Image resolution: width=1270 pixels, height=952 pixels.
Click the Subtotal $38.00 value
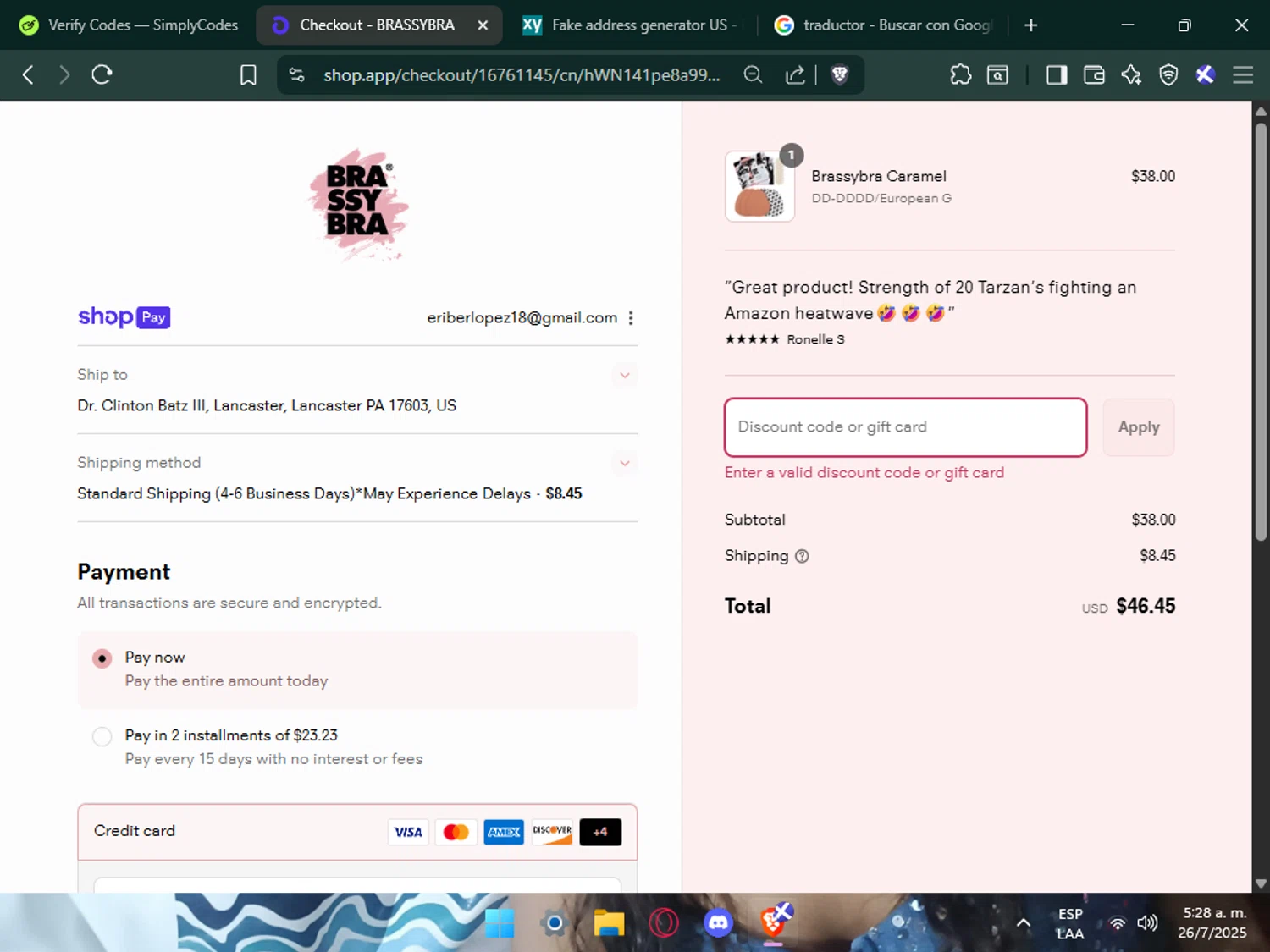(1153, 520)
